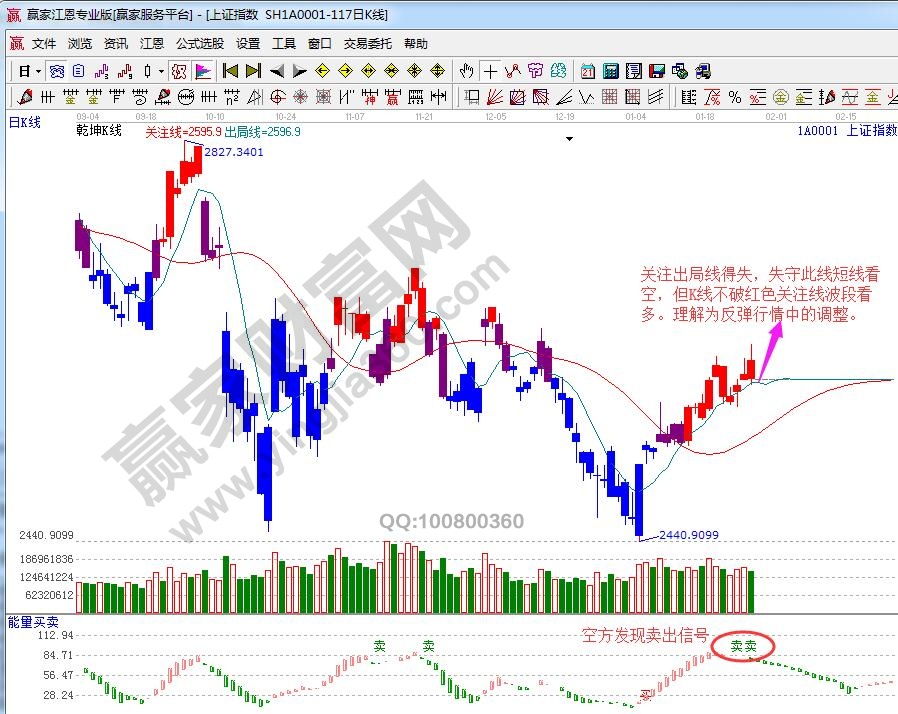Click the circled 卖卖 sell signal marker
Viewport: 898px width, 714px height.
(742, 646)
